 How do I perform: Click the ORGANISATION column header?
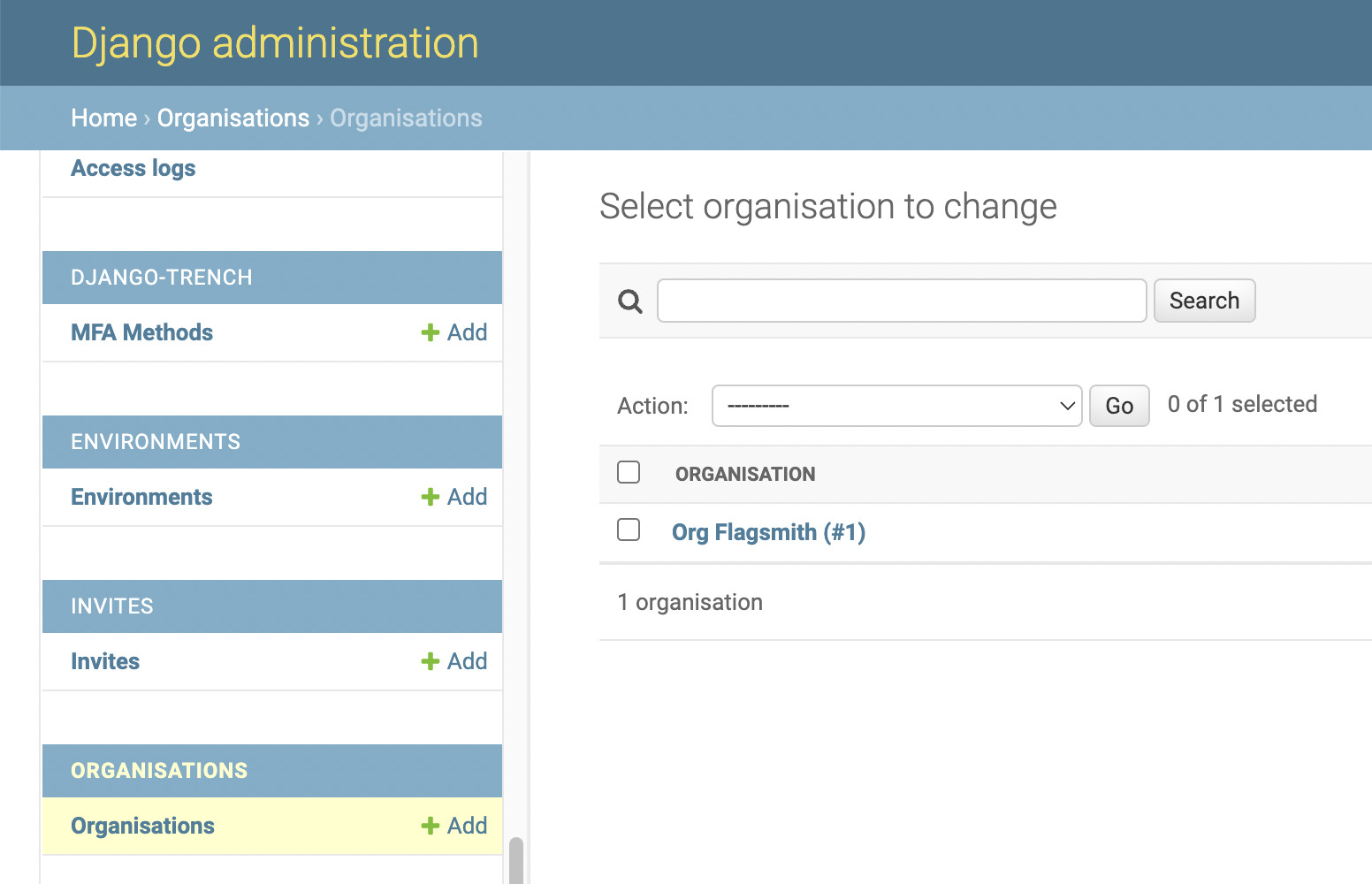[745, 474]
